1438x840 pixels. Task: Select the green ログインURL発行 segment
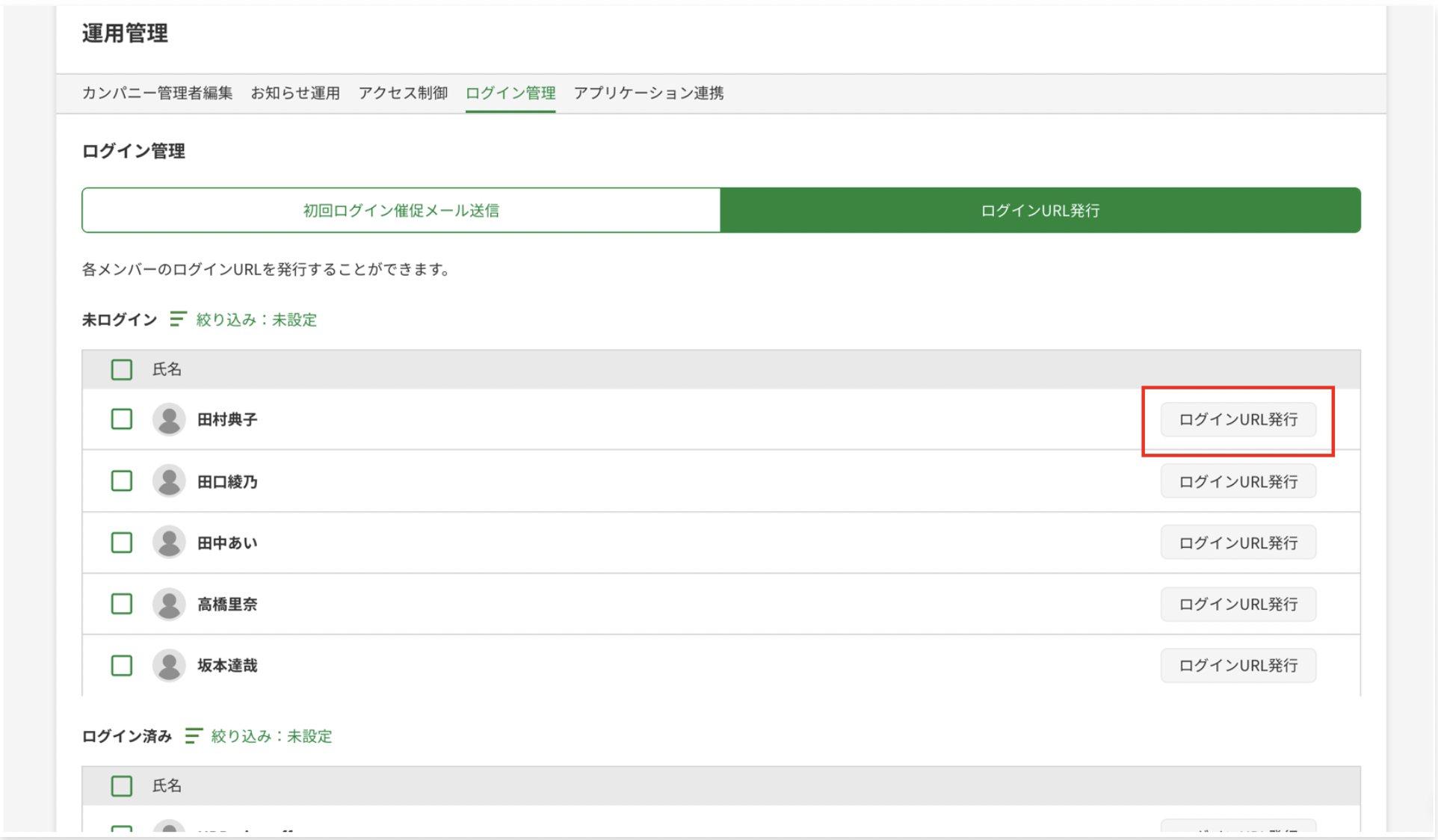[1040, 211]
